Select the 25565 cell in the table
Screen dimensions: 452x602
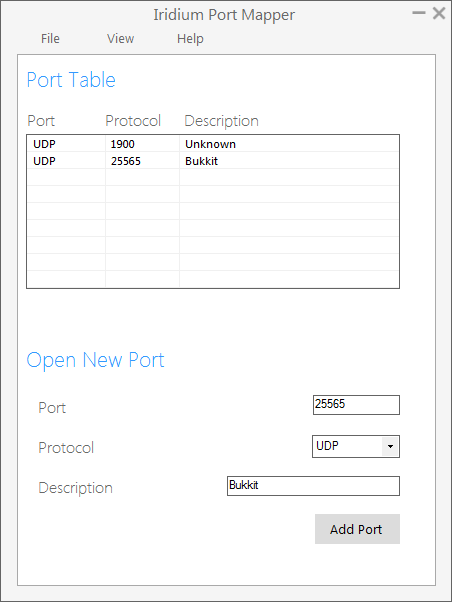click(142, 161)
